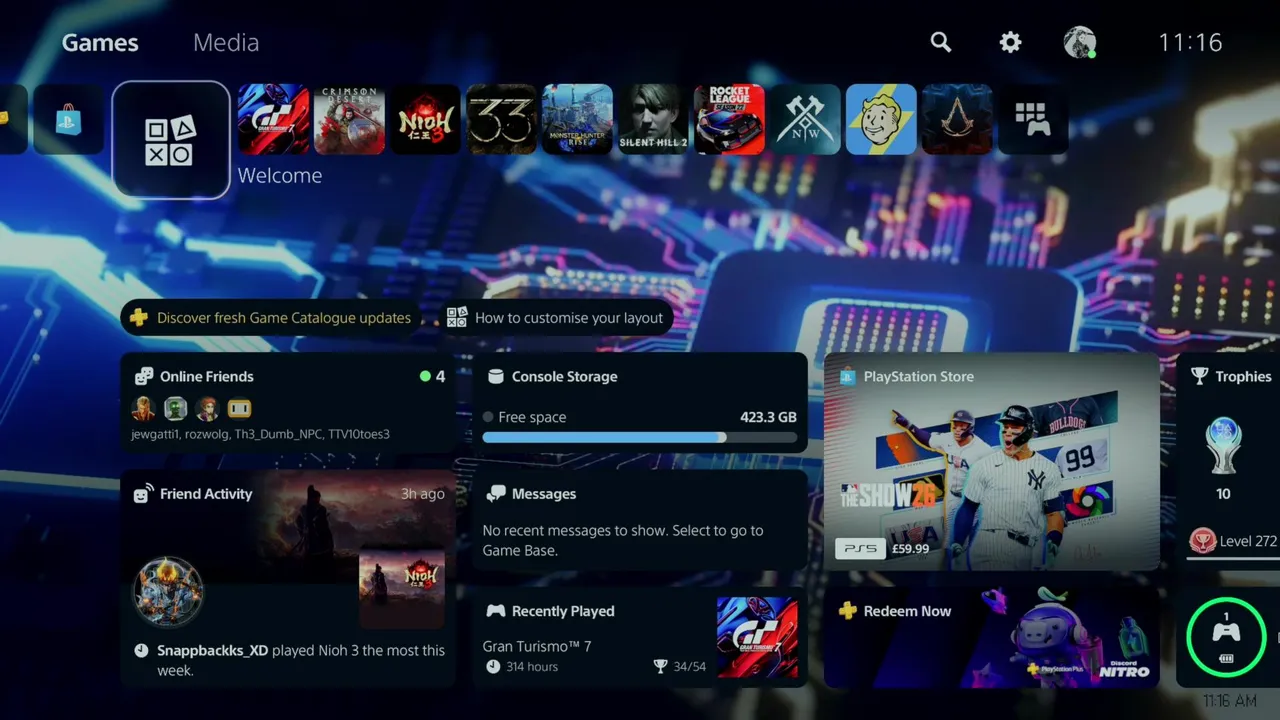Image resolution: width=1280 pixels, height=720 pixels.
Task: Open How to customise your layout
Action: click(x=556, y=318)
